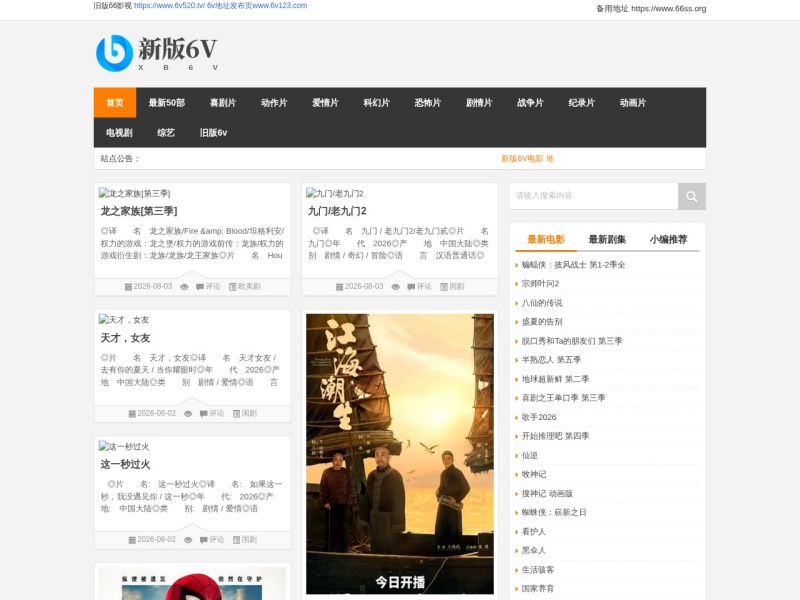Click comment bubble icon on 九门 card
The height and width of the screenshot is (600, 800).
coord(411,287)
